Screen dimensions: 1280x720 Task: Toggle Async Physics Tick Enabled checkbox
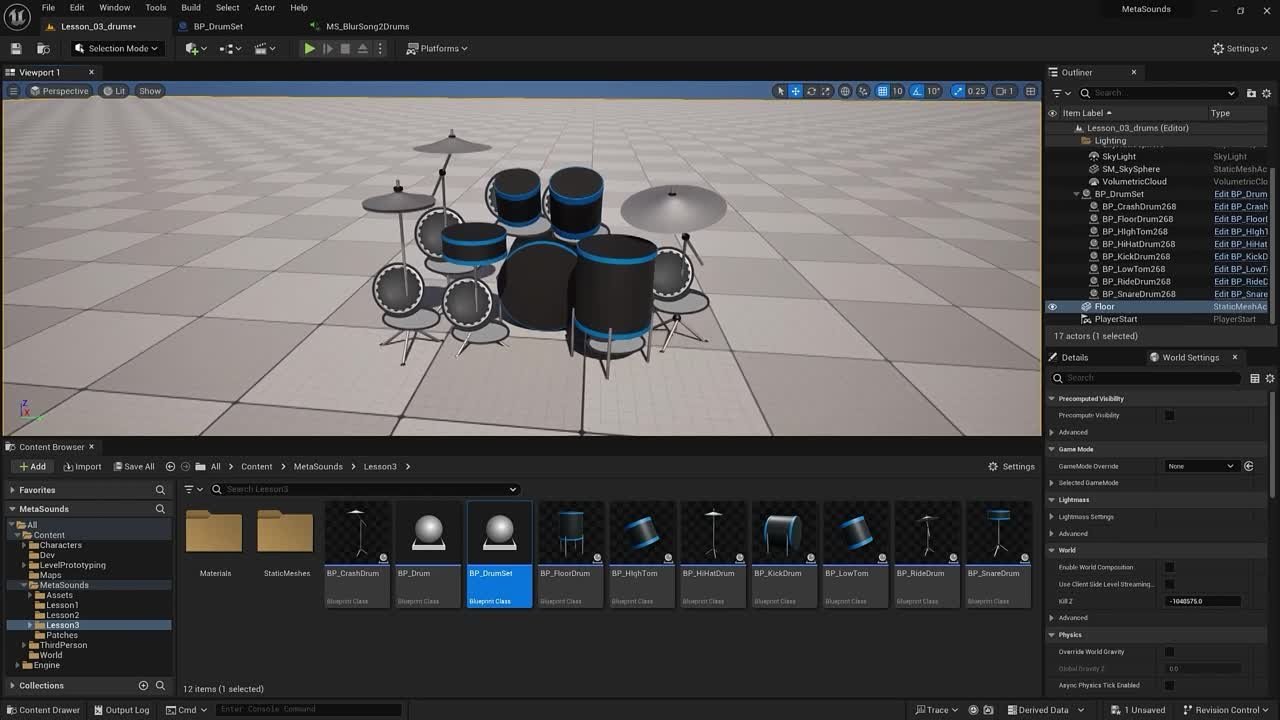coord(1169,685)
